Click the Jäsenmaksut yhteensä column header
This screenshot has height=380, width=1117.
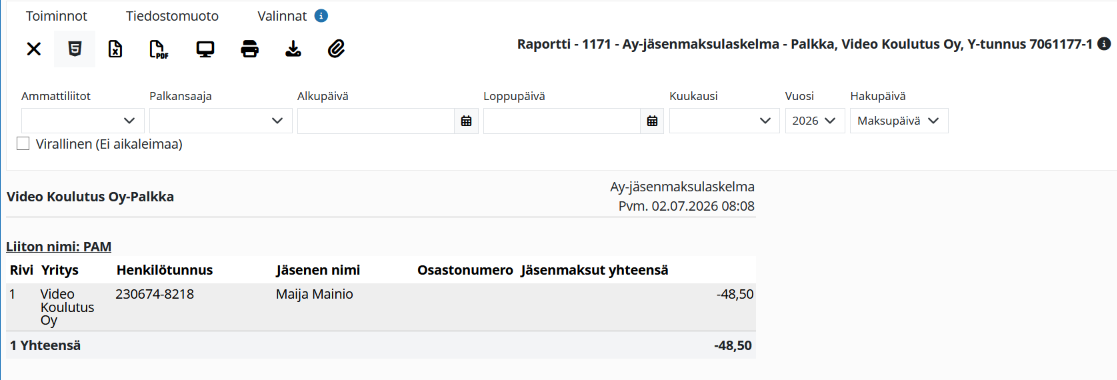[x=595, y=270]
